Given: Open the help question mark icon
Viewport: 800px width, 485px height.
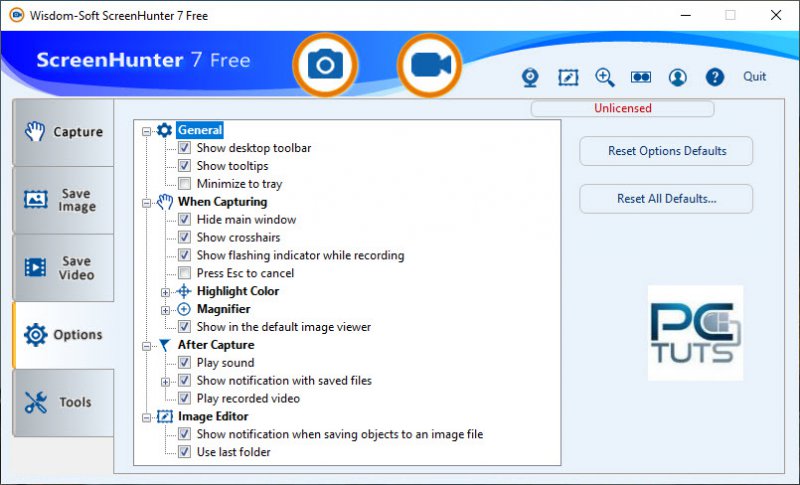Looking at the screenshot, I should tap(715, 78).
